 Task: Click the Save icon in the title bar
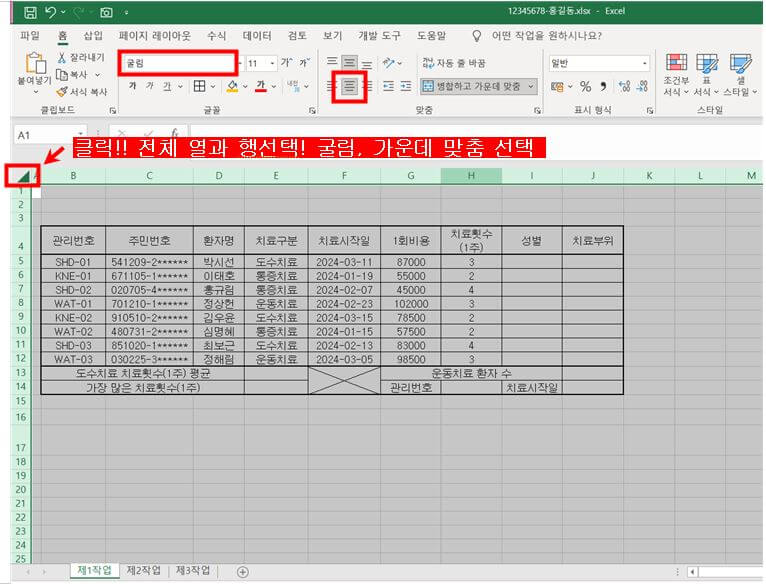pos(30,12)
